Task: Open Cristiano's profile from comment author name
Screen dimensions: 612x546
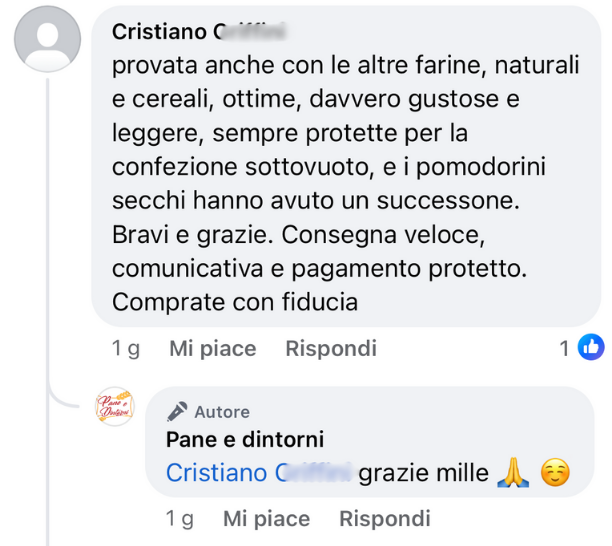Action: click(198, 31)
